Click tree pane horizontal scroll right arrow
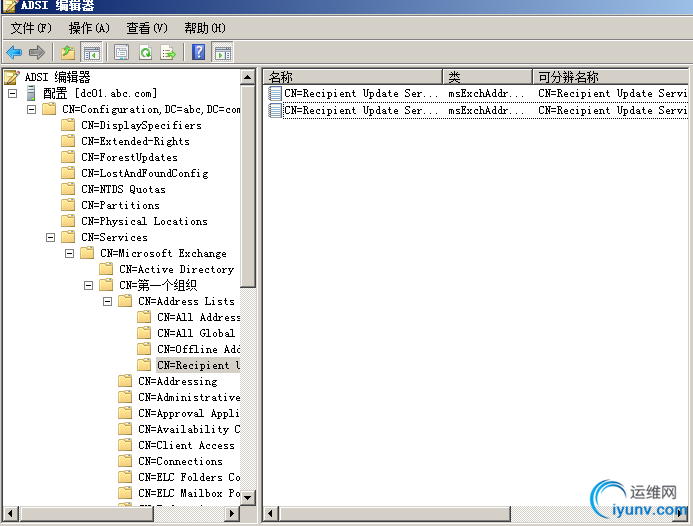Screen dimensions: 693x526 (232, 514)
